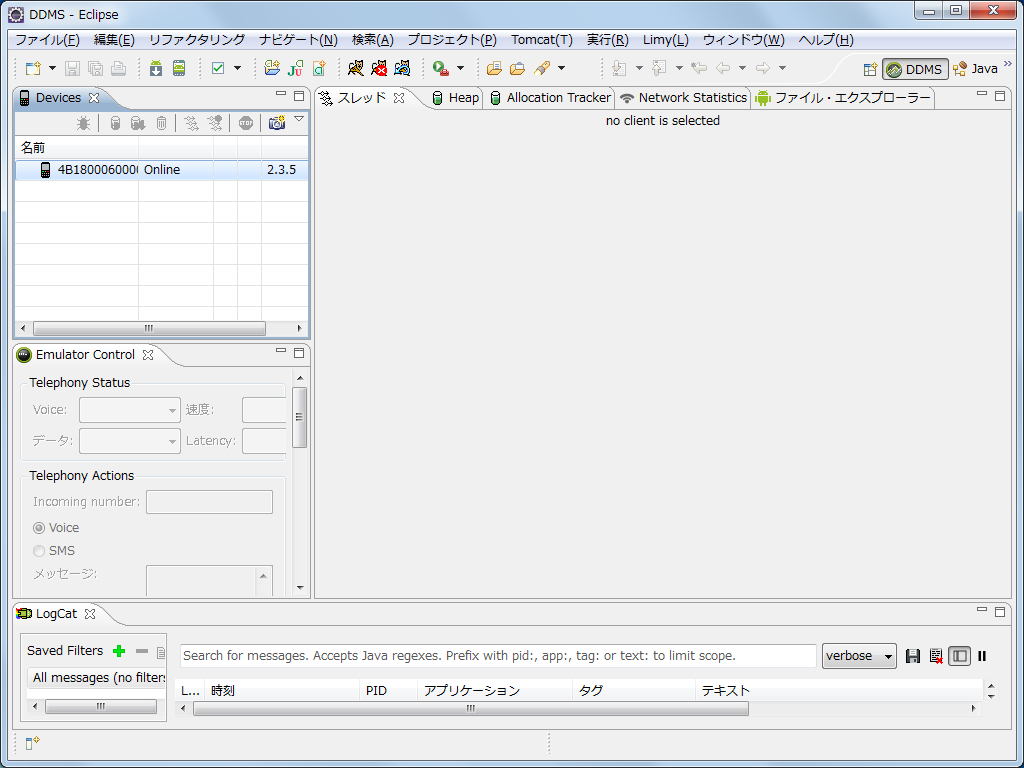The image size is (1024, 768).
Task: Close the LogCat view tab
Action: 90,614
